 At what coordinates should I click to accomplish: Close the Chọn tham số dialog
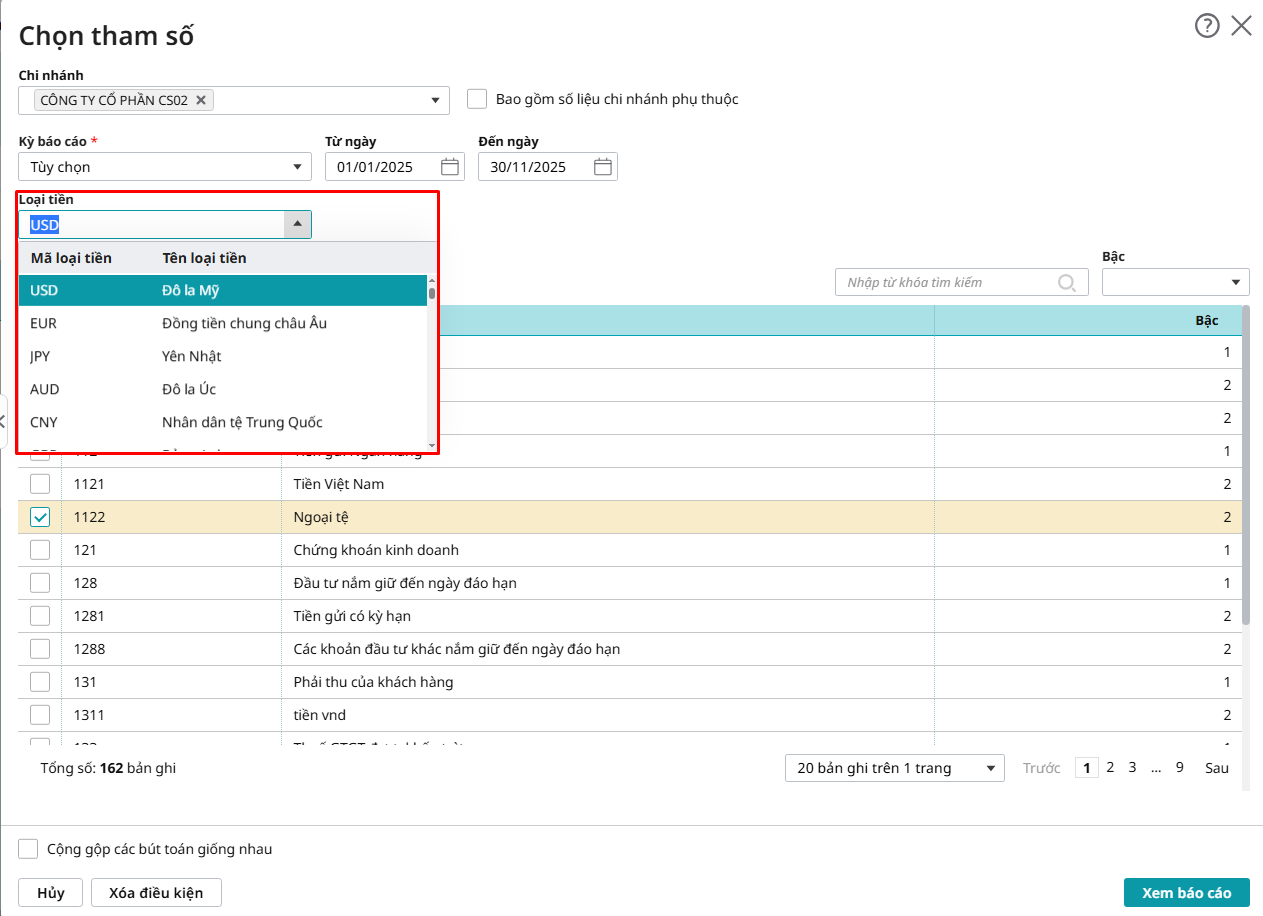(1241, 26)
